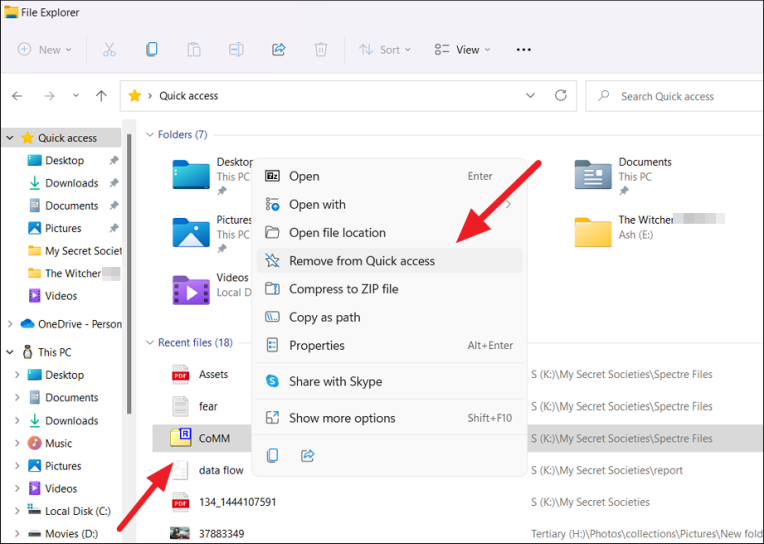Open the Sort dropdown
This screenshot has width=764, height=544.
[x=382, y=49]
